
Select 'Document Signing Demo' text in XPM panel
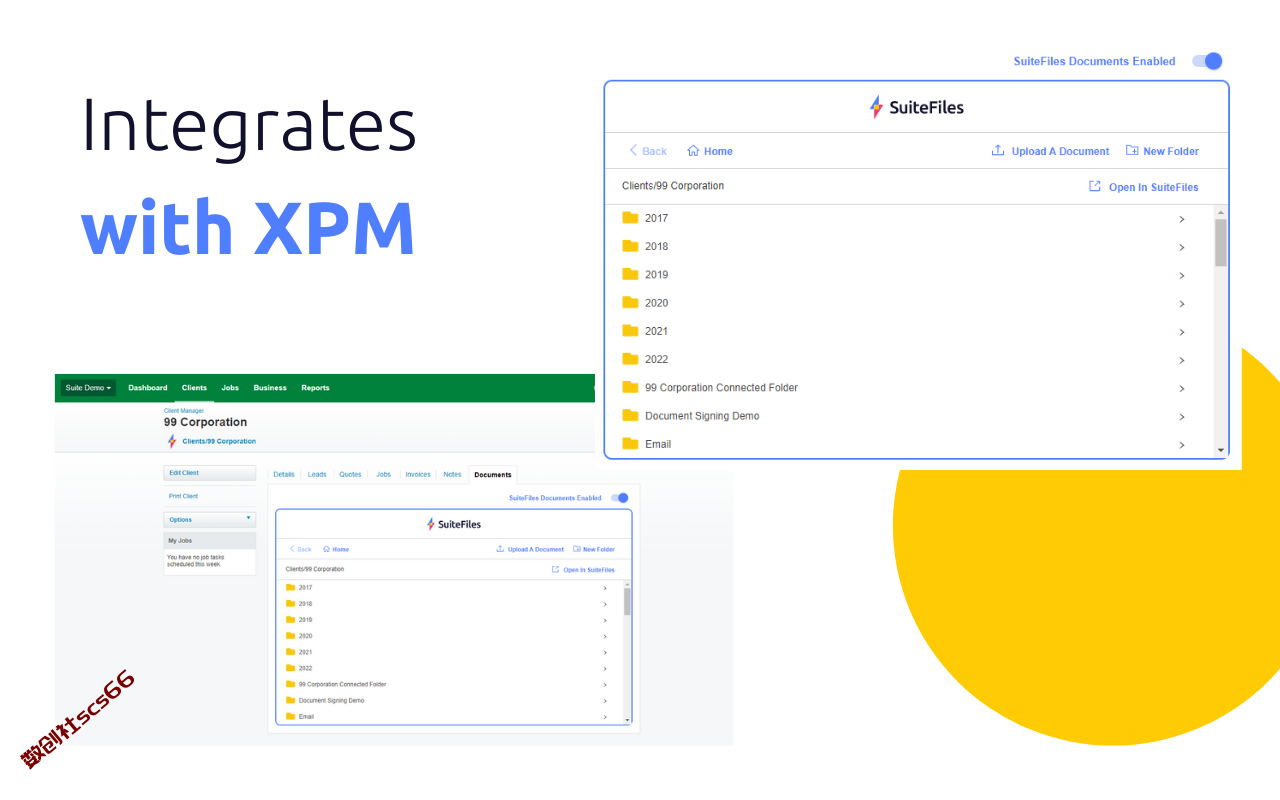[331, 700]
